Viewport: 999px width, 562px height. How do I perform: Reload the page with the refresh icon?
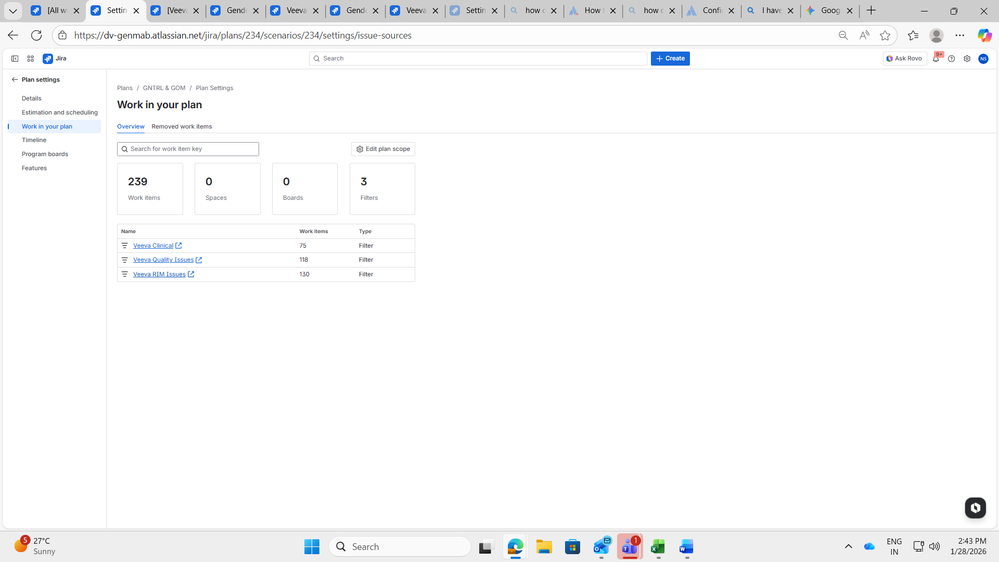click(x=36, y=36)
